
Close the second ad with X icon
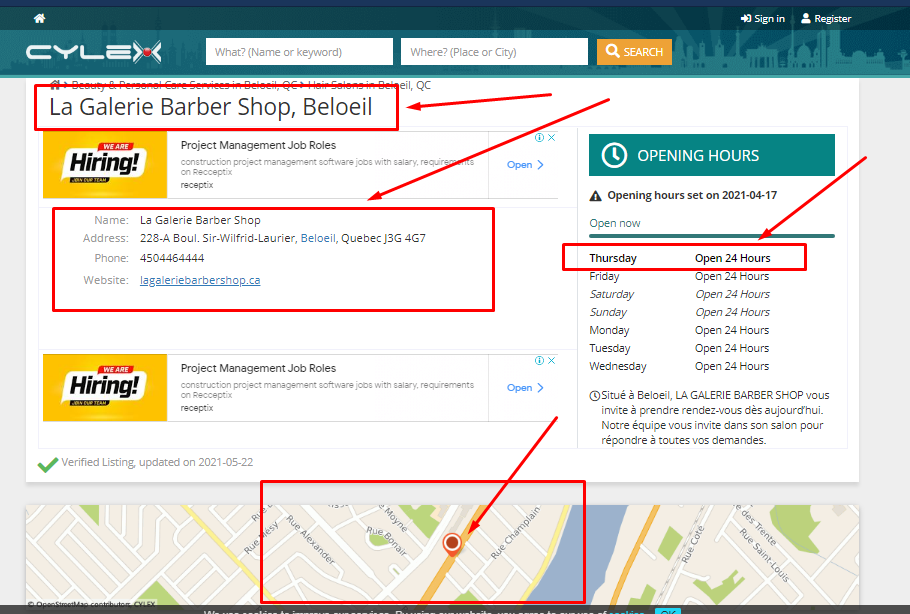point(551,360)
